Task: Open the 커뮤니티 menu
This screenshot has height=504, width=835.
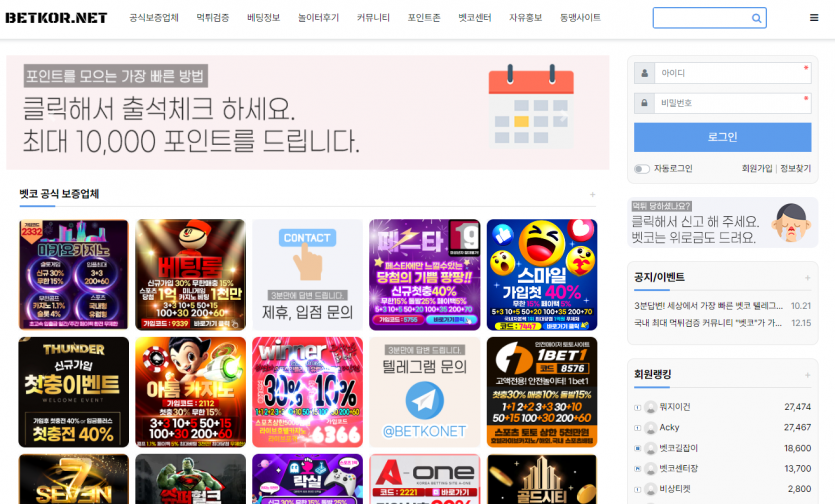Action: pos(373,18)
